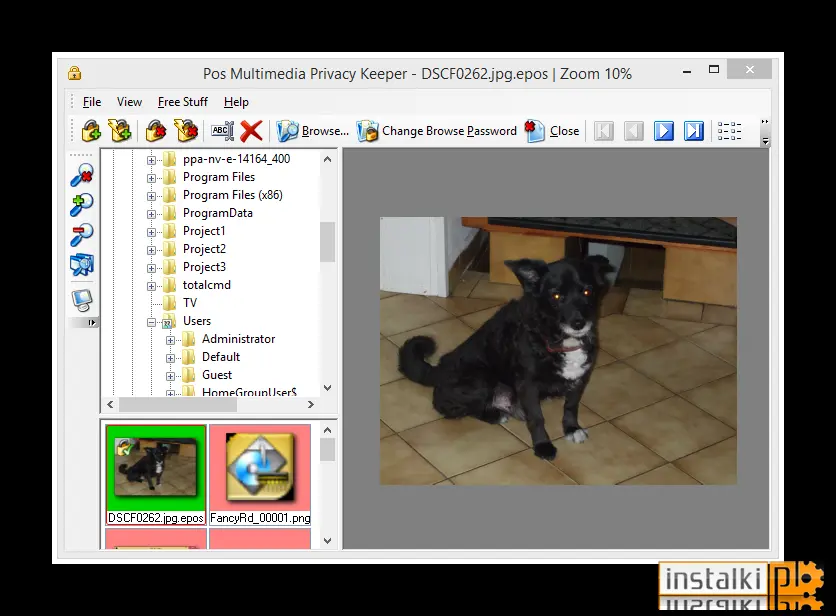Screen dimensions: 836x616
Task: Open the Free Stuff menu
Action: click(182, 102)
